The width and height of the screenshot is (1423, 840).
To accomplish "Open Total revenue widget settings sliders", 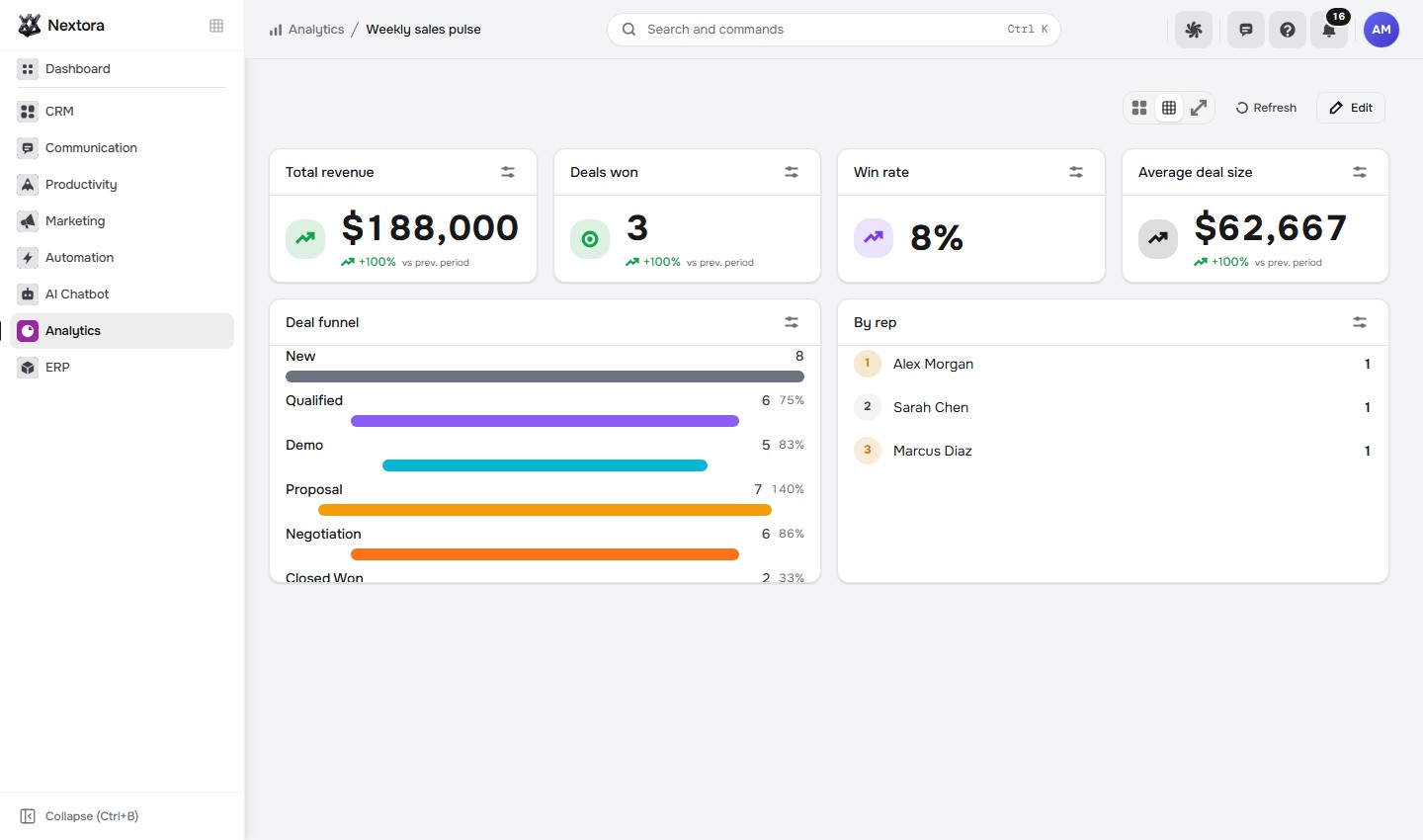I will point(508,172).
